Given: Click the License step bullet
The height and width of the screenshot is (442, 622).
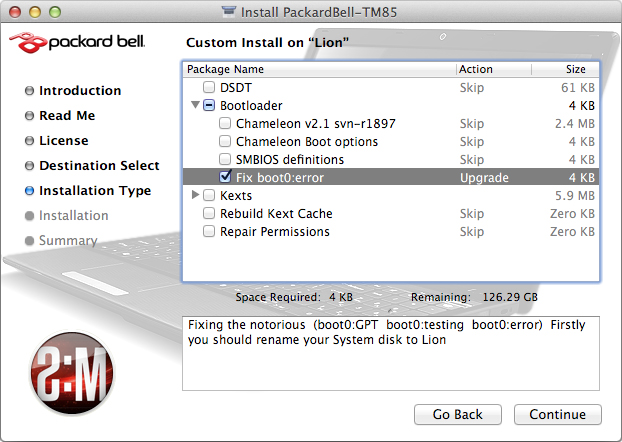Looking at the screenshot, I should [x=29, y=140].
